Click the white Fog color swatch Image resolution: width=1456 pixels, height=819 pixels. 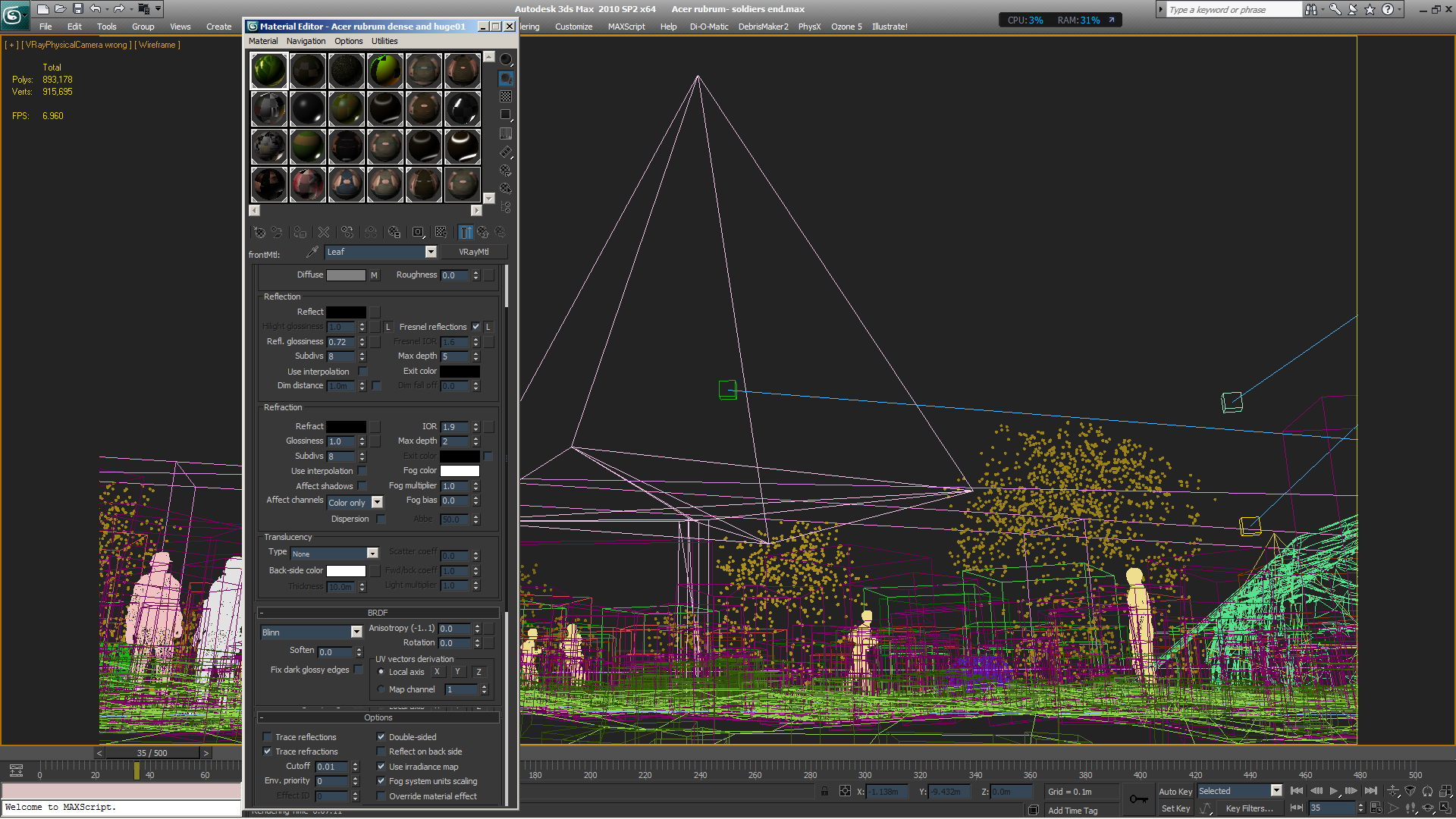460,471
